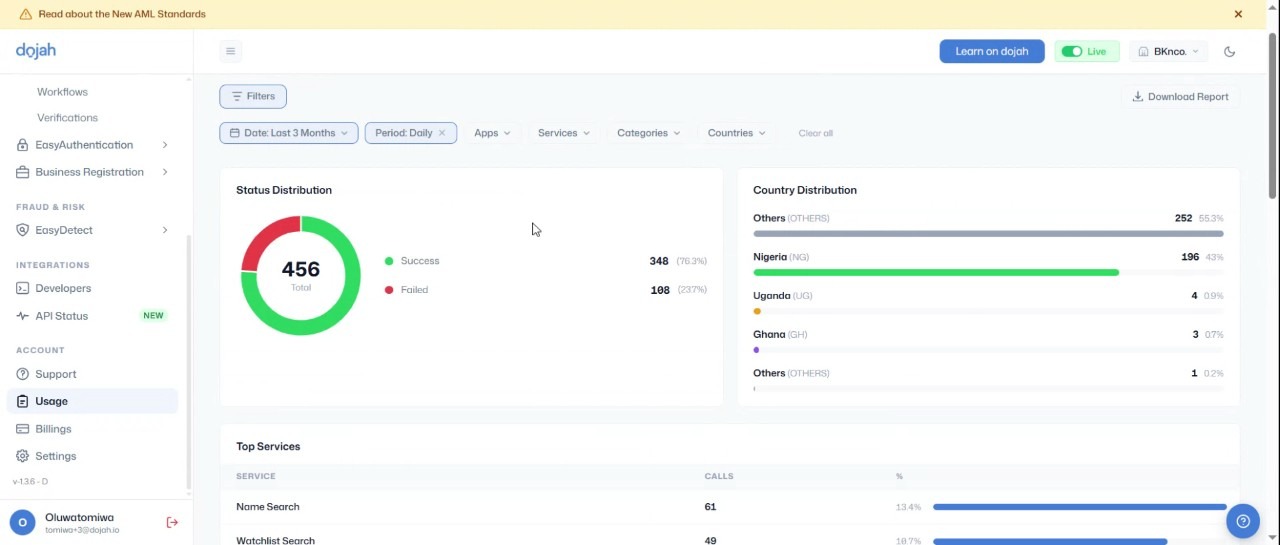Toggle the Filters panel button
The width and height of the screenshot is (1280, 545).
(253, 96)
